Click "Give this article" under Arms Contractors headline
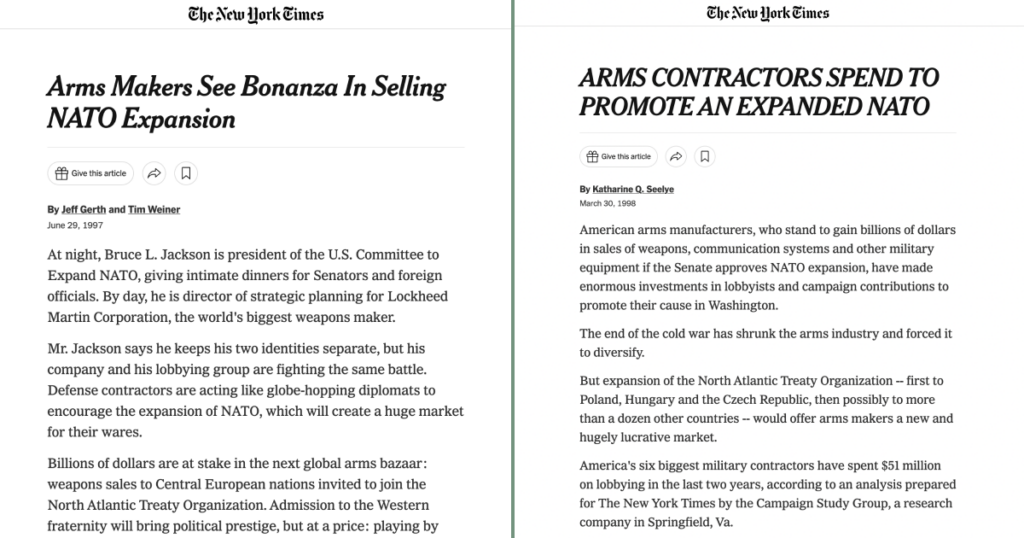1024x538 pixels. tap(618, 157)
